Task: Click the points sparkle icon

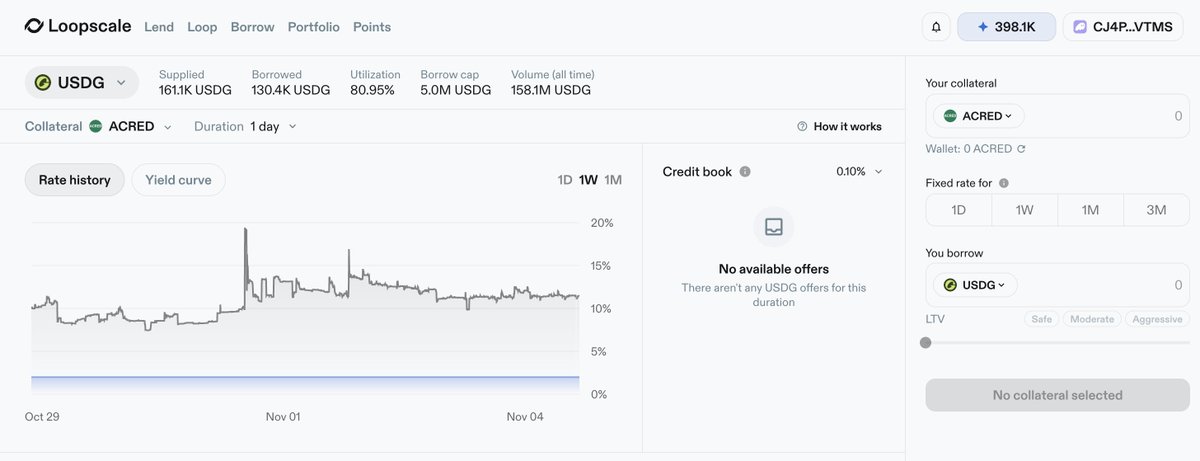Action: 983,27
